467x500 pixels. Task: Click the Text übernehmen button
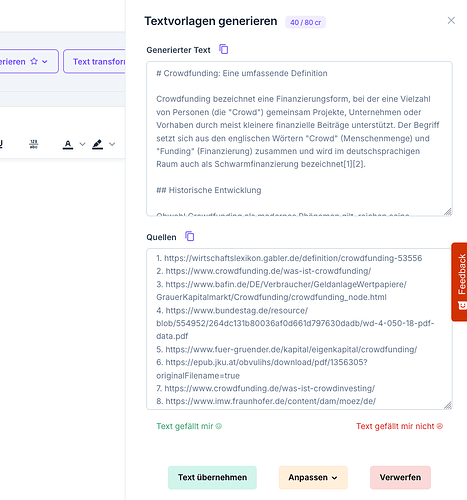click(x=212, y=477)
